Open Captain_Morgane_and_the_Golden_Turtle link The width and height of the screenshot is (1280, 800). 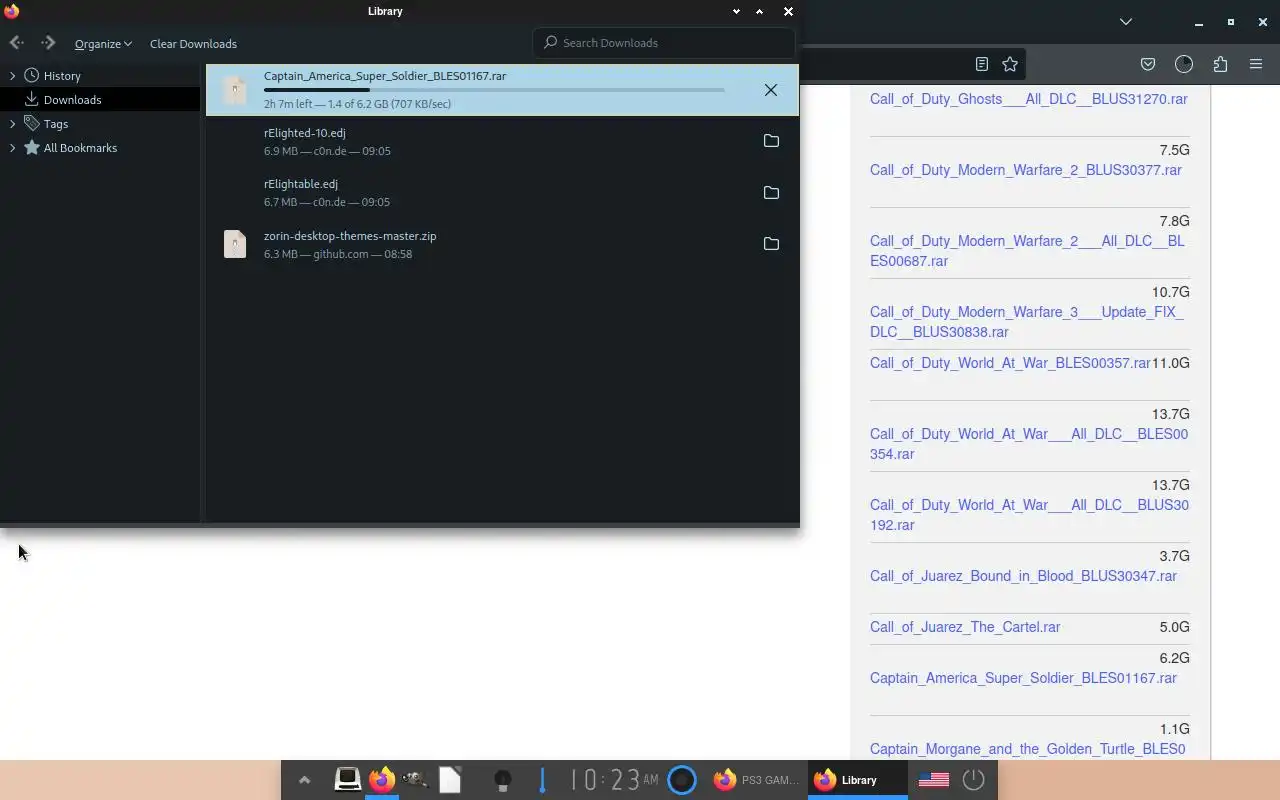tap(1027, 749)
